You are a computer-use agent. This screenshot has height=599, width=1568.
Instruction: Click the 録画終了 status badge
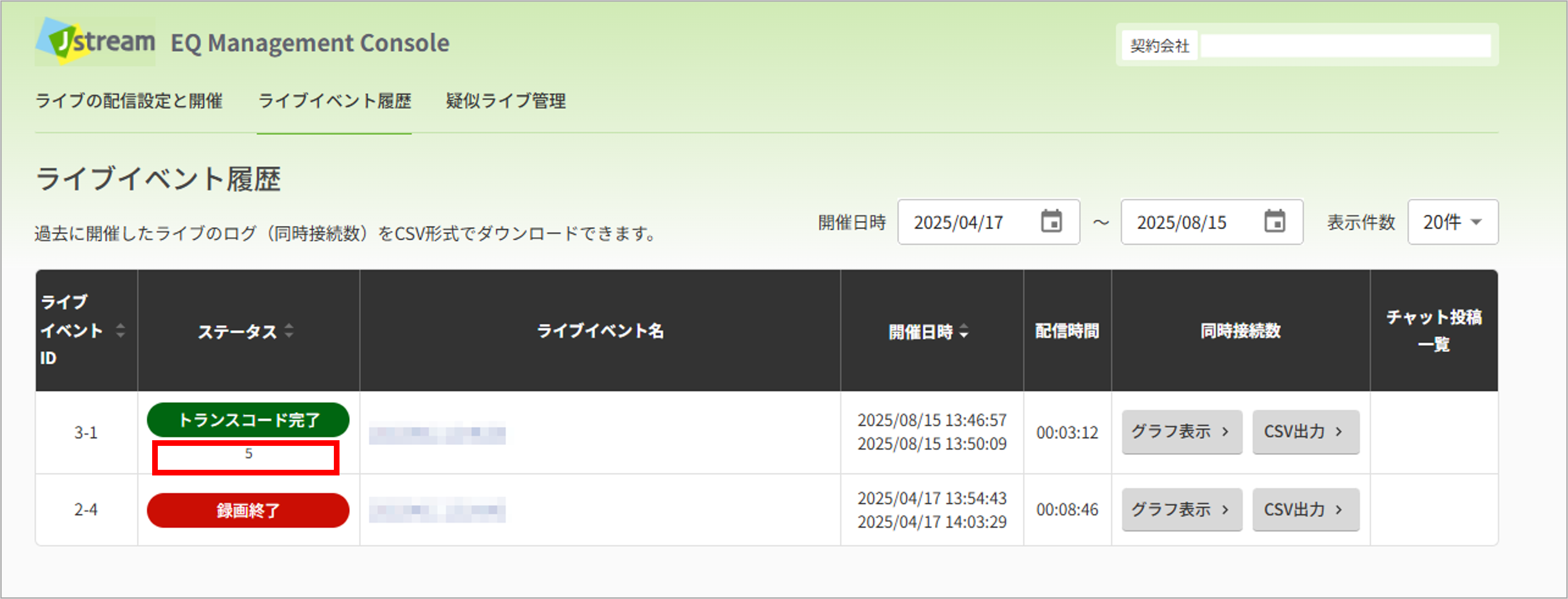click(248, 510)
